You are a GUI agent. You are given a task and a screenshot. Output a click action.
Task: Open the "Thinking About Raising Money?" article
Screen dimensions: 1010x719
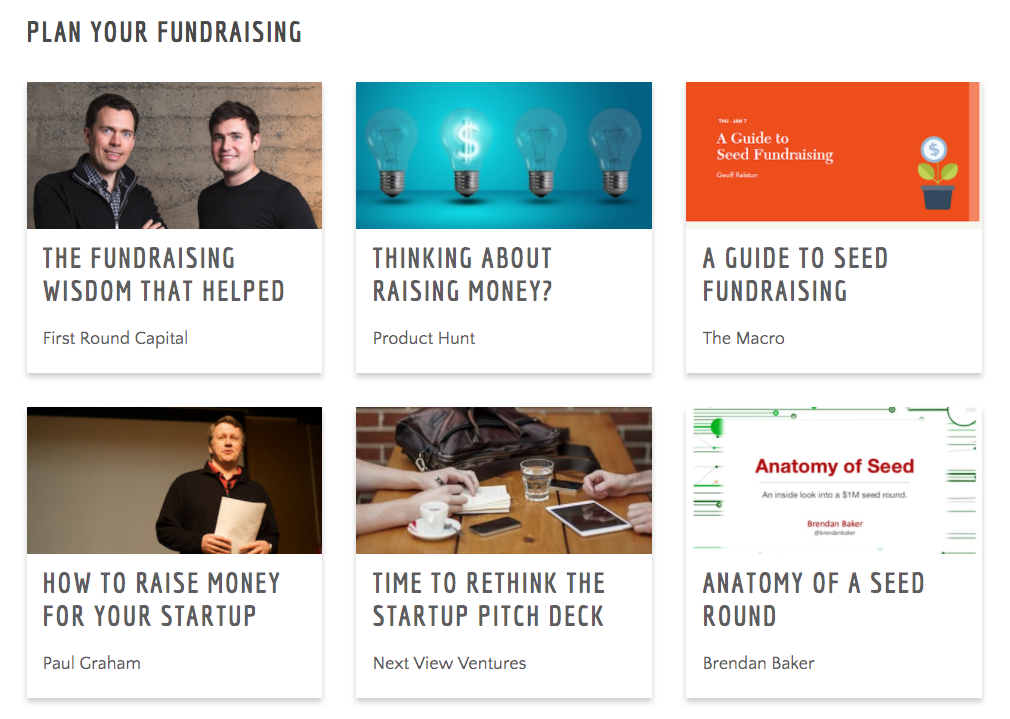(462, 272)
